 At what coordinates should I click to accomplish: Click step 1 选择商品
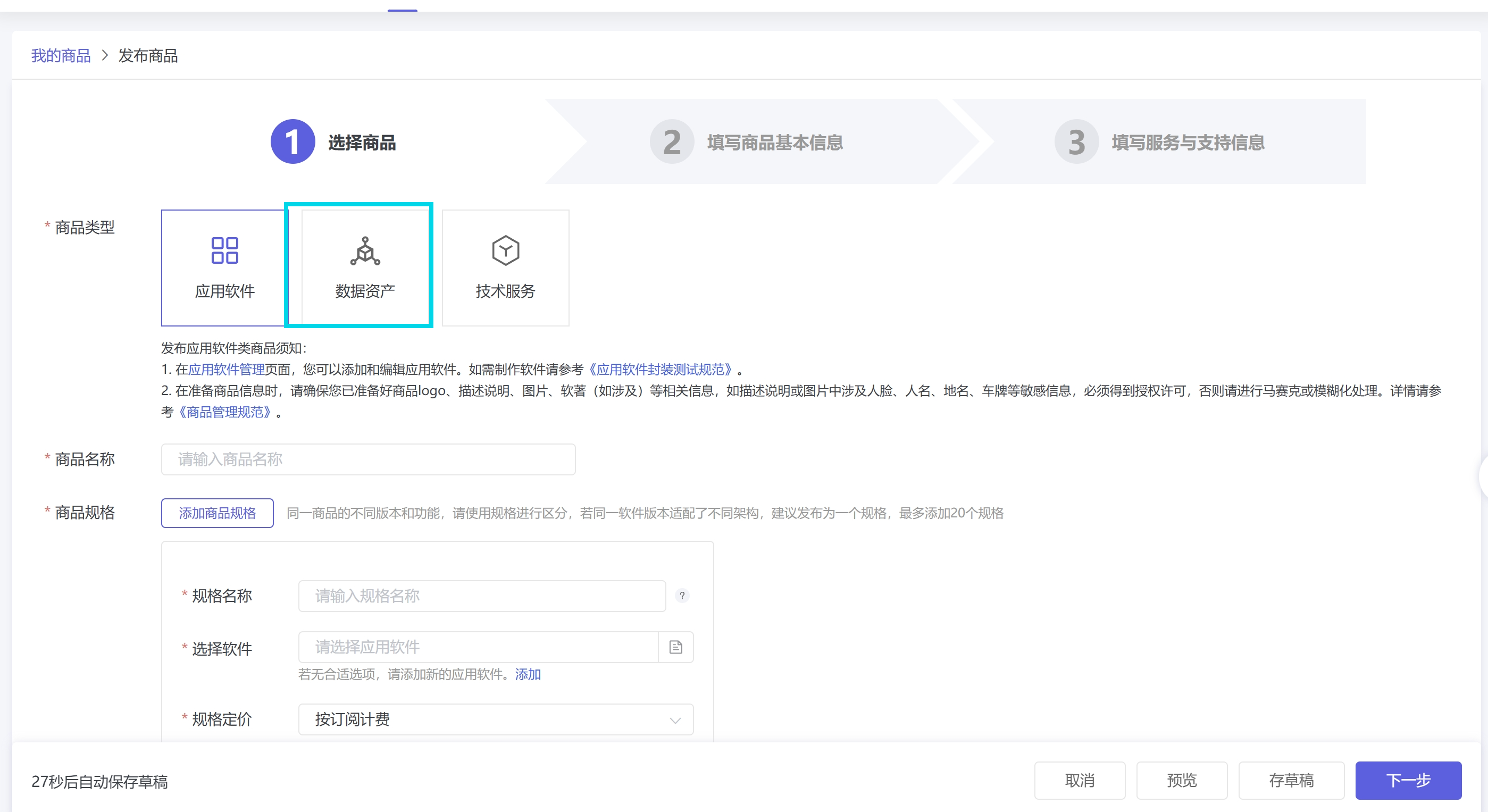point(333,141)
